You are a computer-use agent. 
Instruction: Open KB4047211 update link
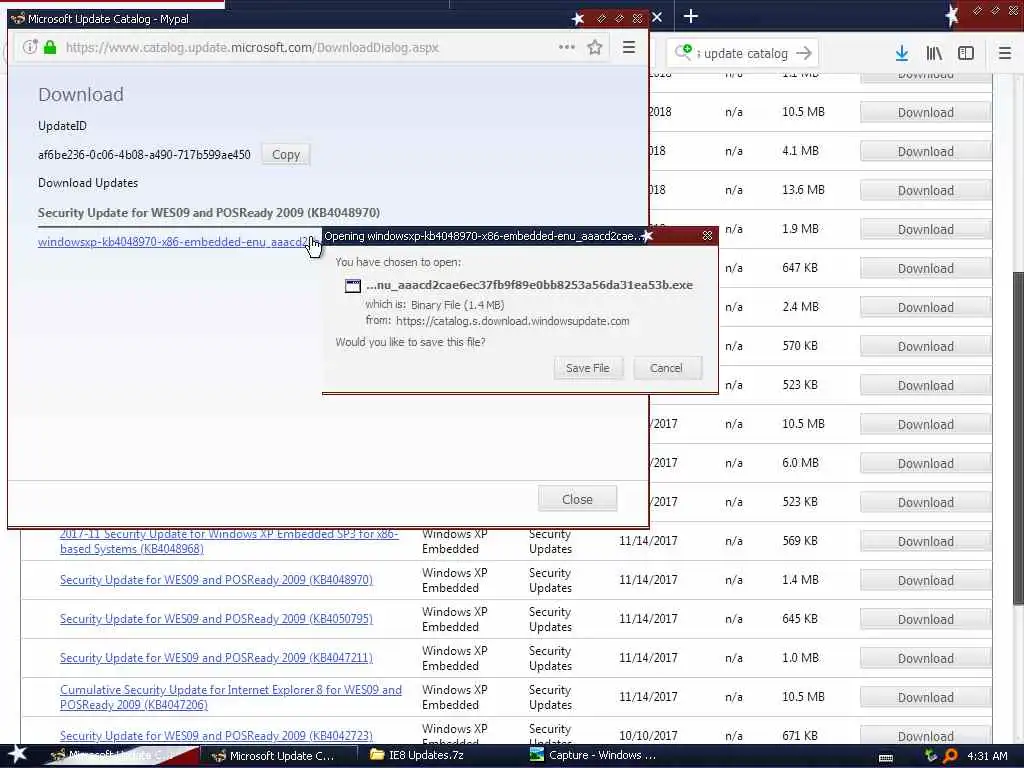point(216,658)
